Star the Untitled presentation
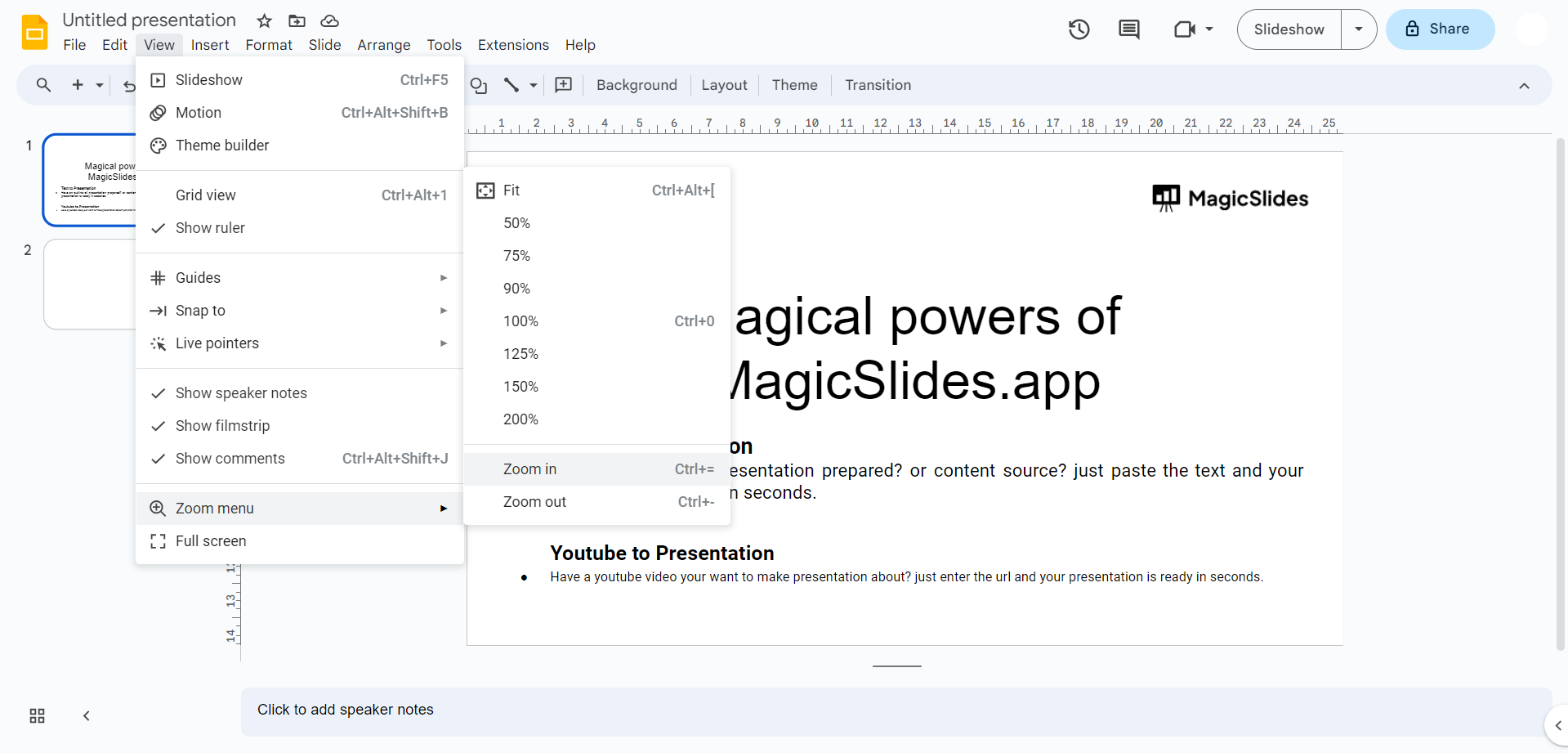Image resolution: width=1568 pixels, height=753 pixels. tap(264, 20)
